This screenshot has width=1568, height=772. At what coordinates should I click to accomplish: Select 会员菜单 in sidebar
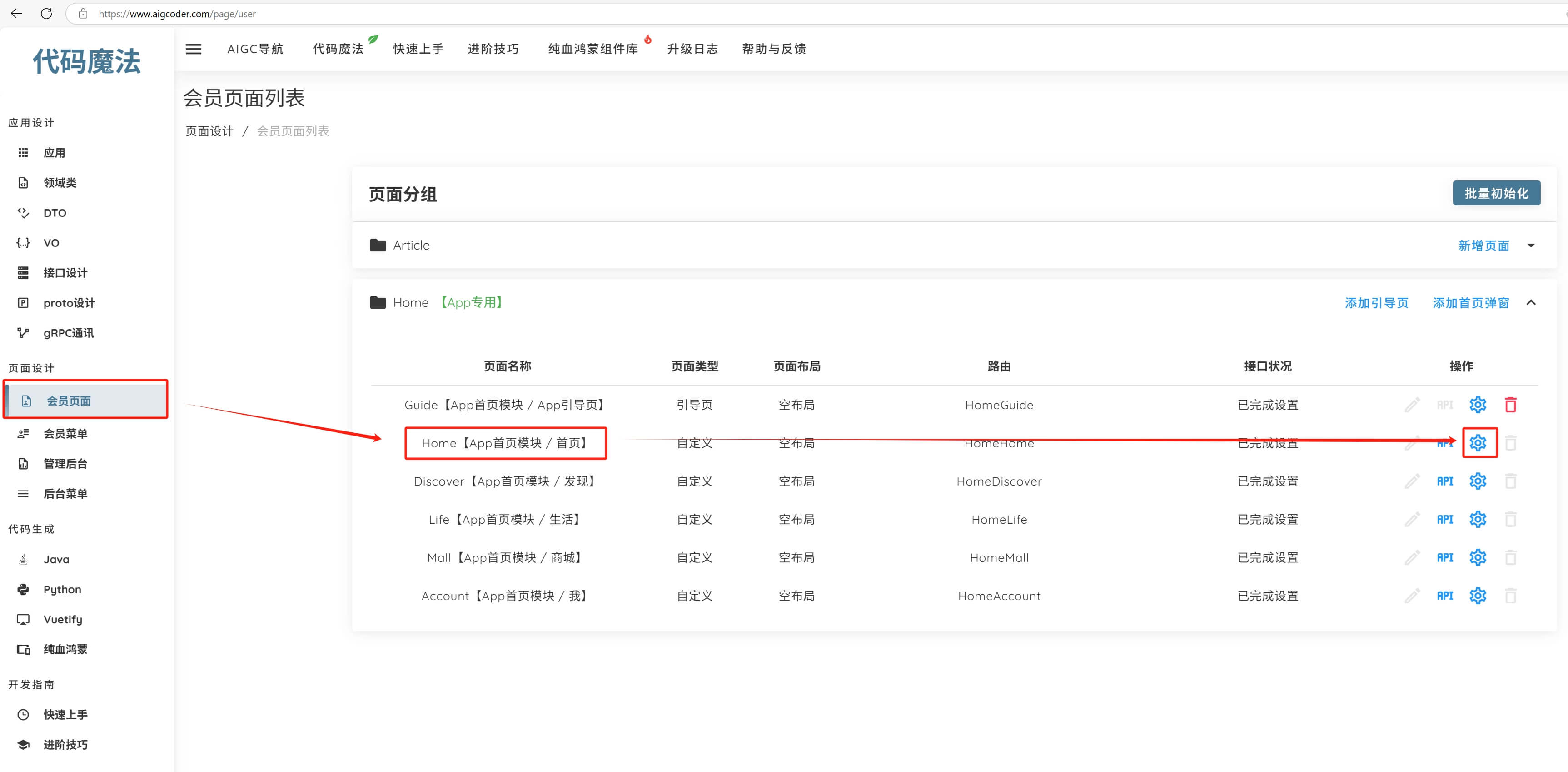pyautogui.click(x=65, y=433)
